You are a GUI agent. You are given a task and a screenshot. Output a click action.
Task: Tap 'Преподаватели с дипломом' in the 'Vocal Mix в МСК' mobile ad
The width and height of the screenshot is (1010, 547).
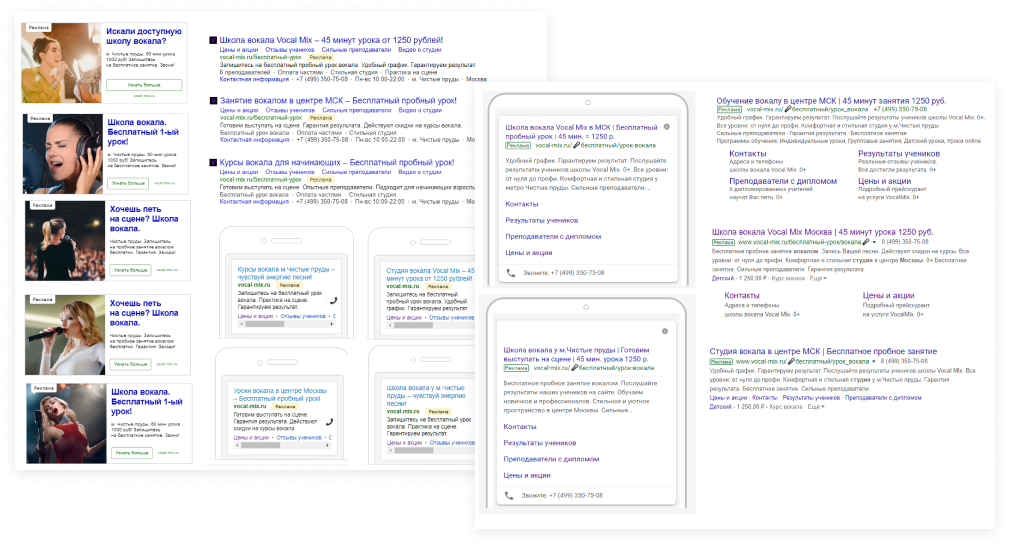click(x=553, y=236)
